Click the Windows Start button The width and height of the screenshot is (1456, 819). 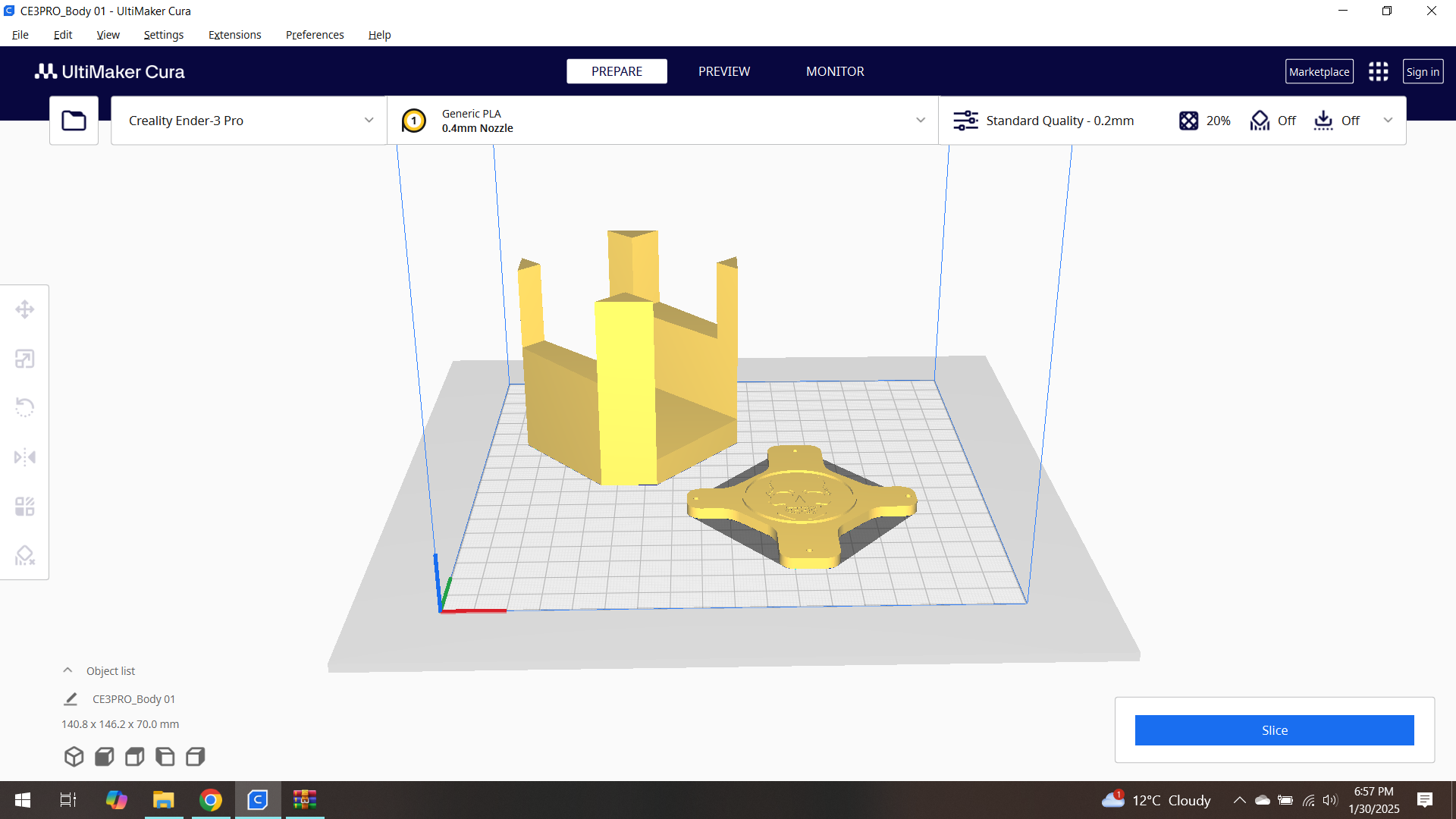[x=23, y=800]
